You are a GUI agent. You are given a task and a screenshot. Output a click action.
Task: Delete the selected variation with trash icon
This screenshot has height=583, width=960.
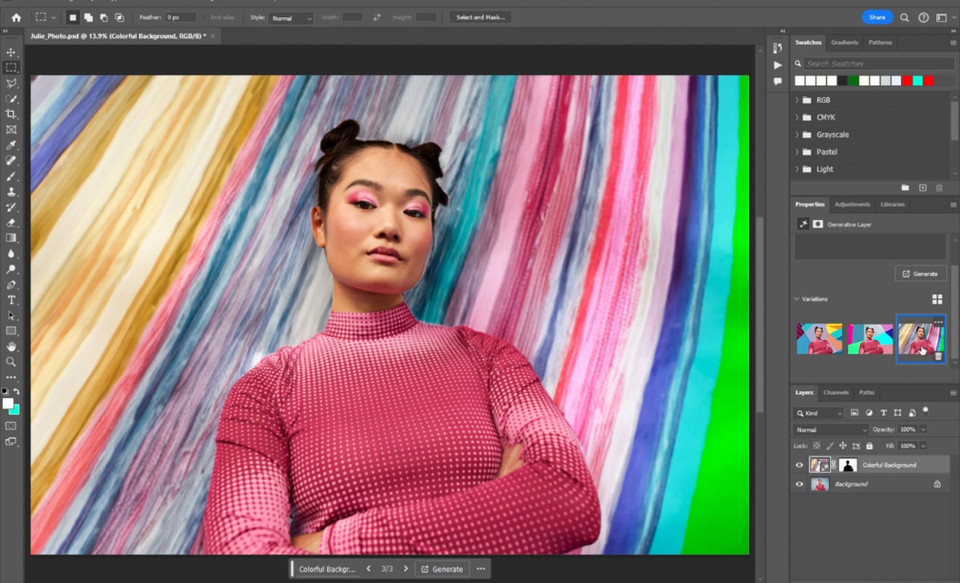coord(938,355)
